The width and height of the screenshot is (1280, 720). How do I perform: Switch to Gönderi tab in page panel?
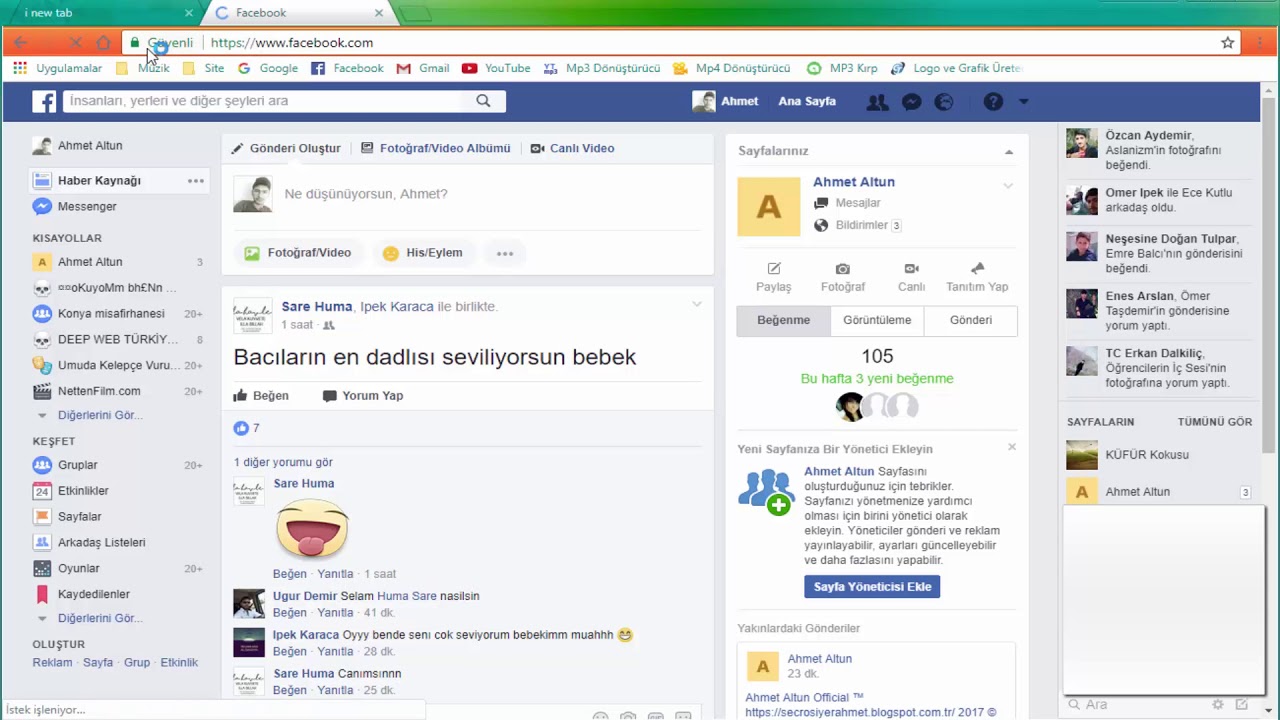click(971, 320)
